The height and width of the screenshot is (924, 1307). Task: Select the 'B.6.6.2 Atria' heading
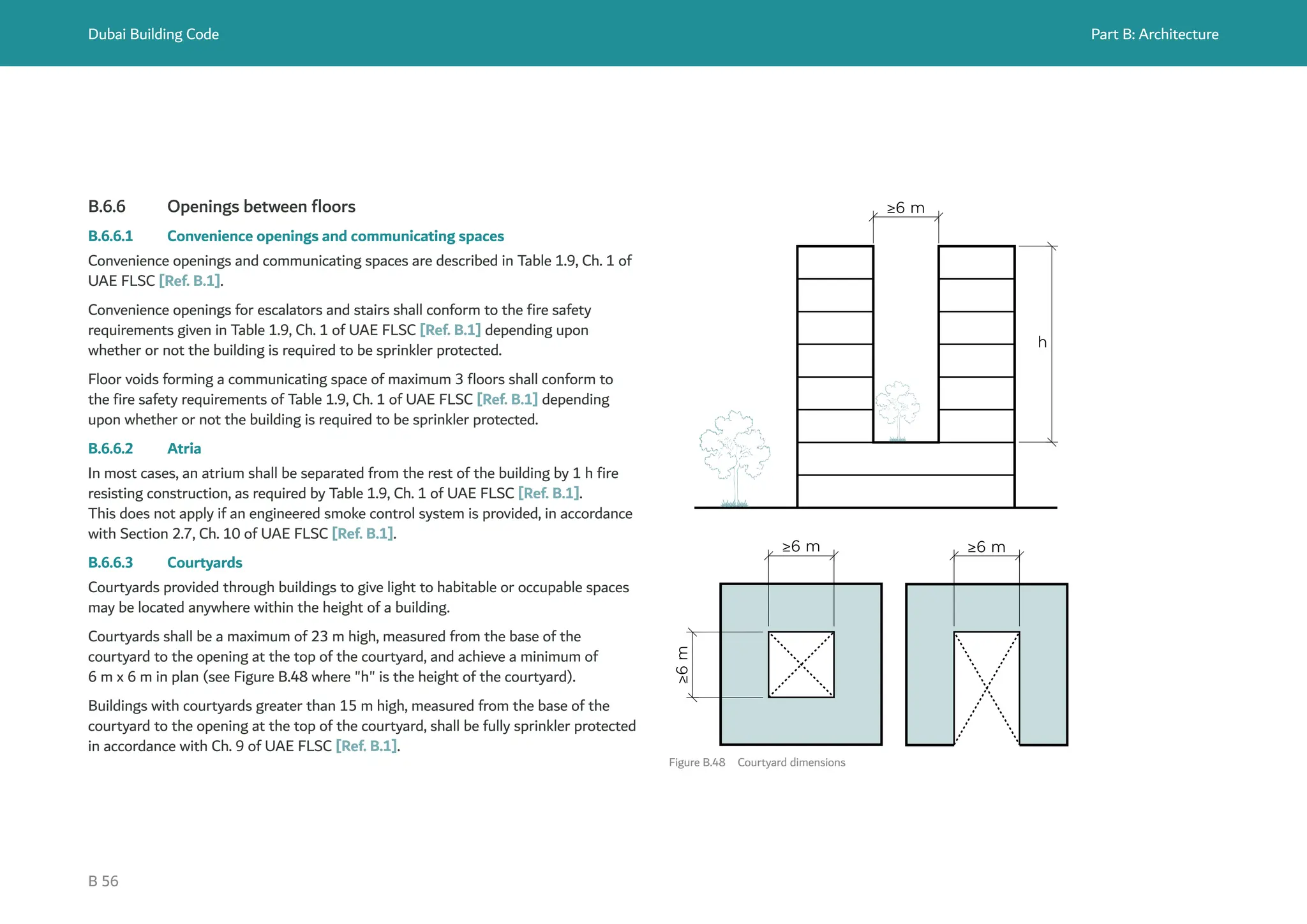coord(144,449)
